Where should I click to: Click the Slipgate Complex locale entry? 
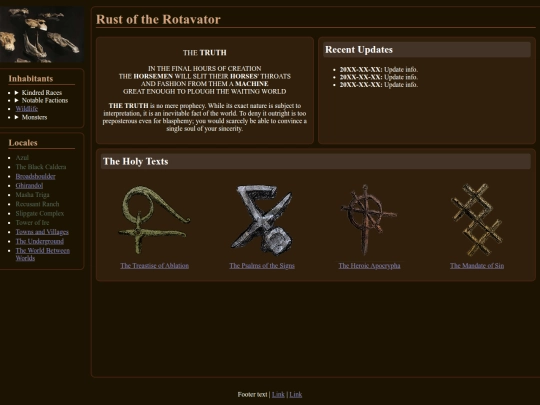(40, 214)
